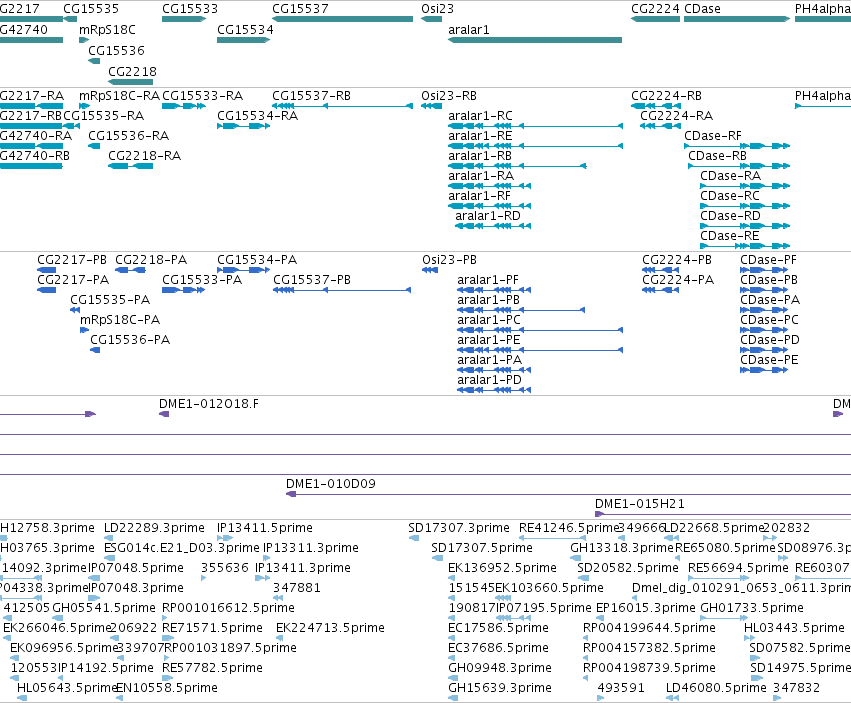Select transcript CDase-RB label
851x703 pixels.
pyautogui.click(x=717, y=156)
